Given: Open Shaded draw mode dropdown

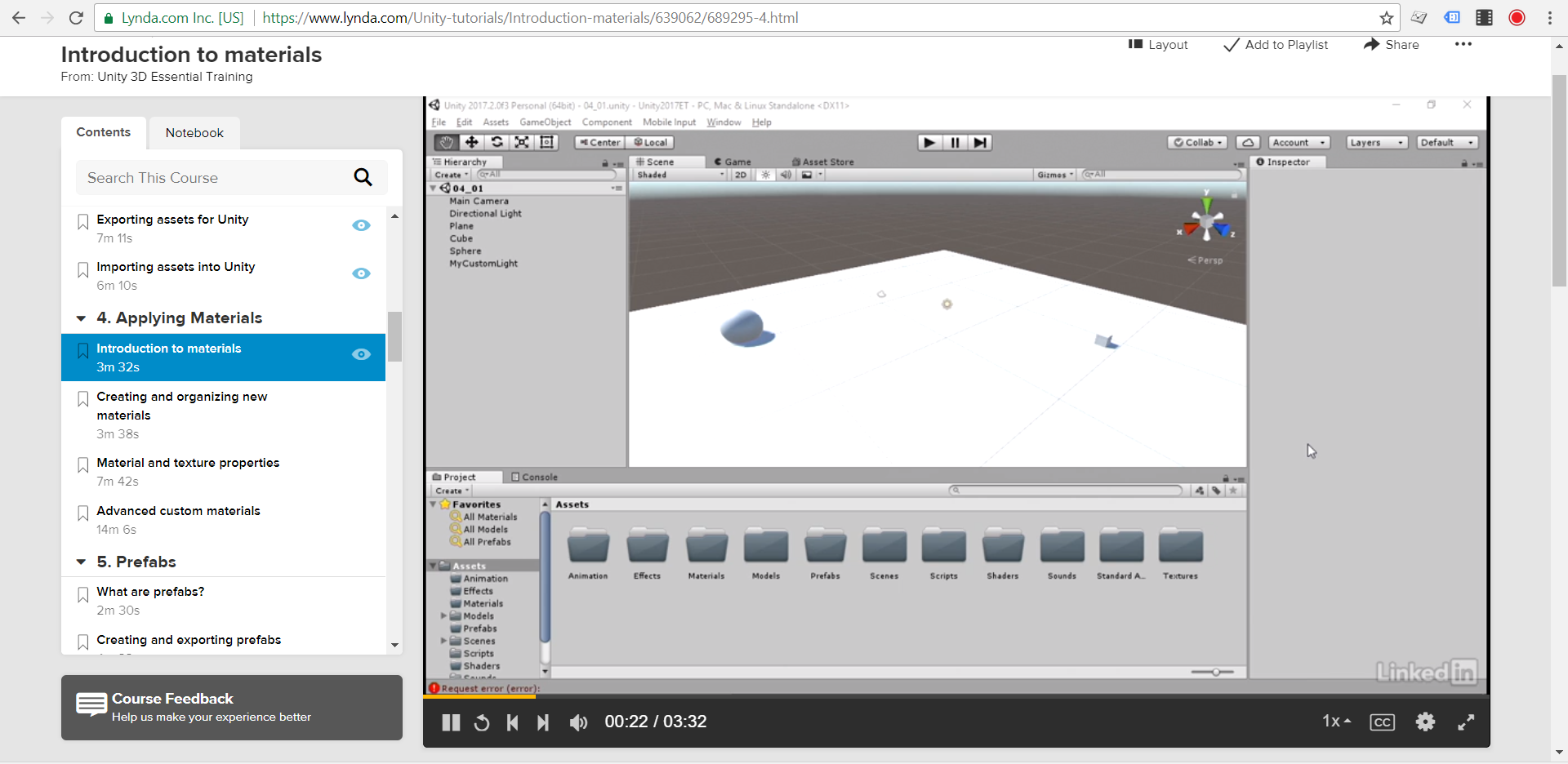Looking at the screenshot, I should (680, 175).
